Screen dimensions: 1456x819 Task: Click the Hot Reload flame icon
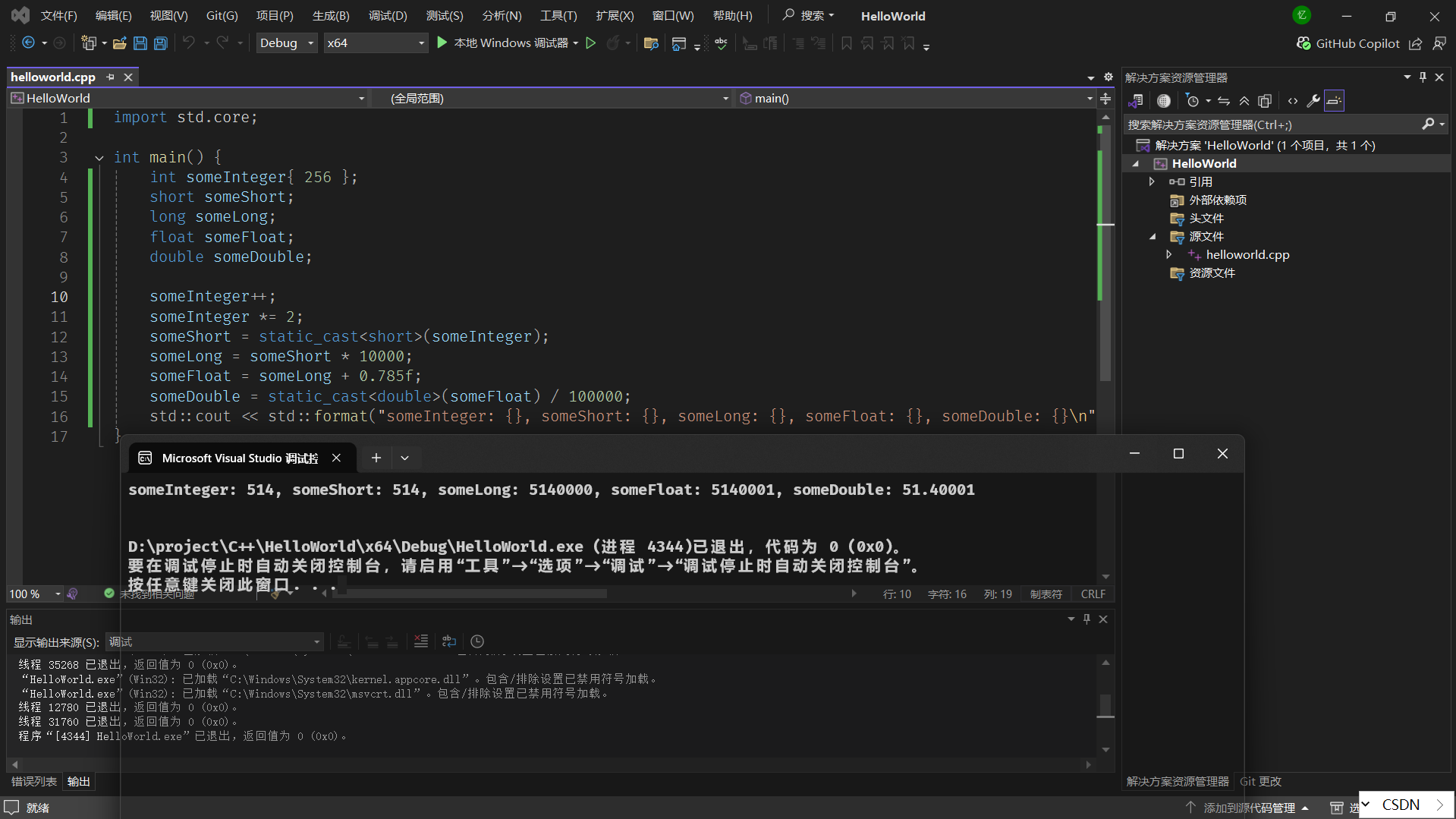pyautogui.click(x=613, y=43)
